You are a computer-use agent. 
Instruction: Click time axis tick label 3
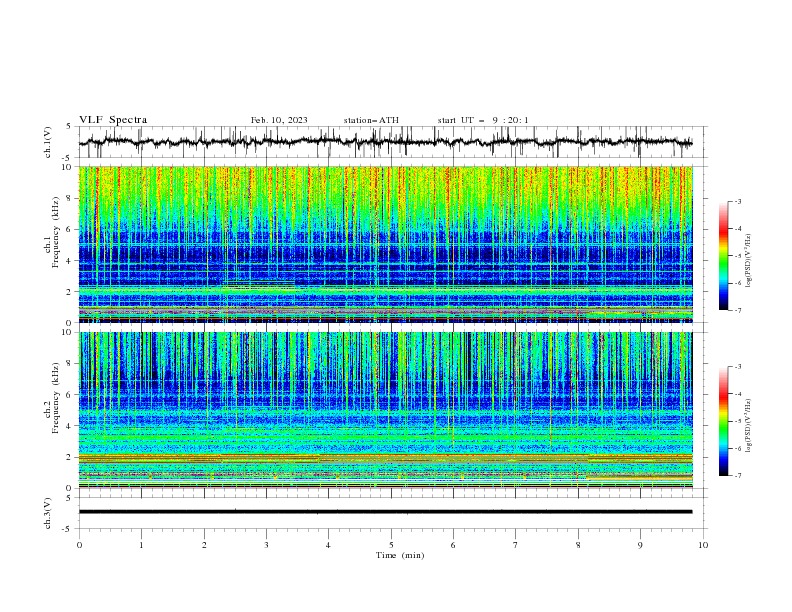tap(266, 545)
